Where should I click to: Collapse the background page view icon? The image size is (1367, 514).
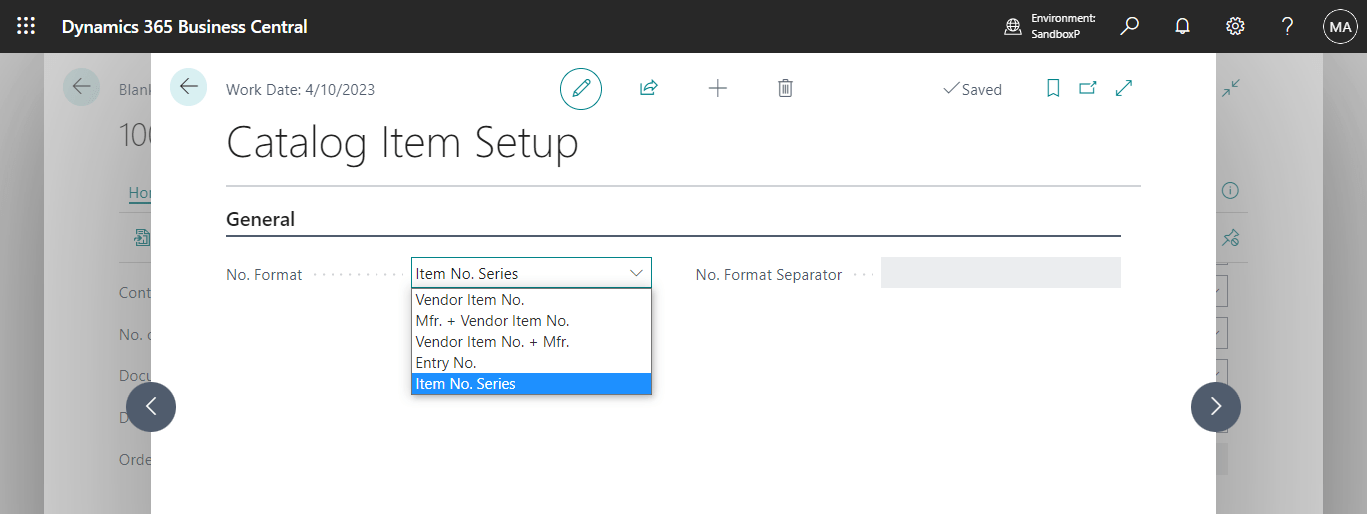pos(1231,88)
